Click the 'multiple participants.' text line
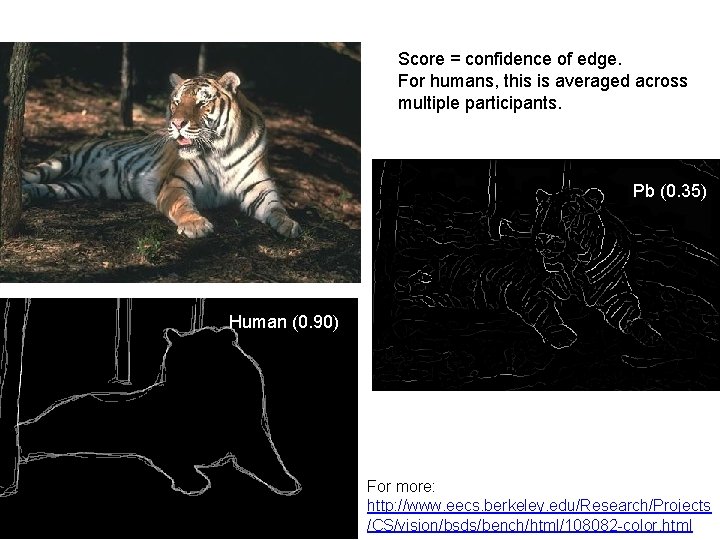 tap(479, 103)
